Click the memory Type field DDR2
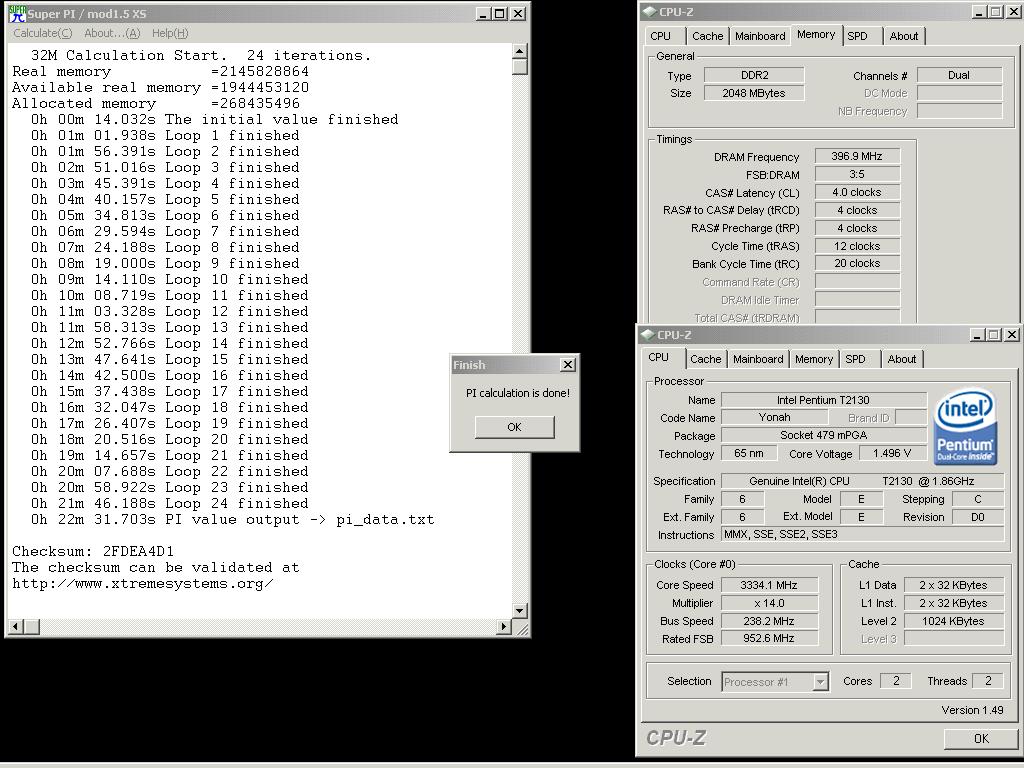 pyautogui.click(x=754, y=75)
